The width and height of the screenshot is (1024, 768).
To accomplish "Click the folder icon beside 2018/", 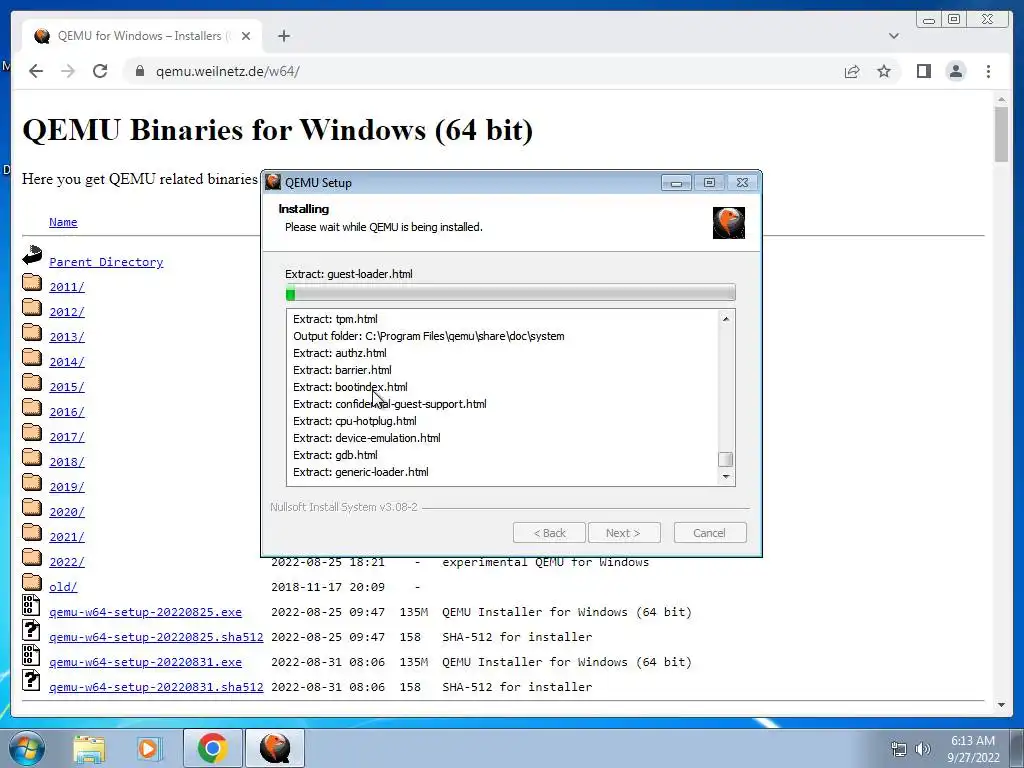I will coord(32,457).
